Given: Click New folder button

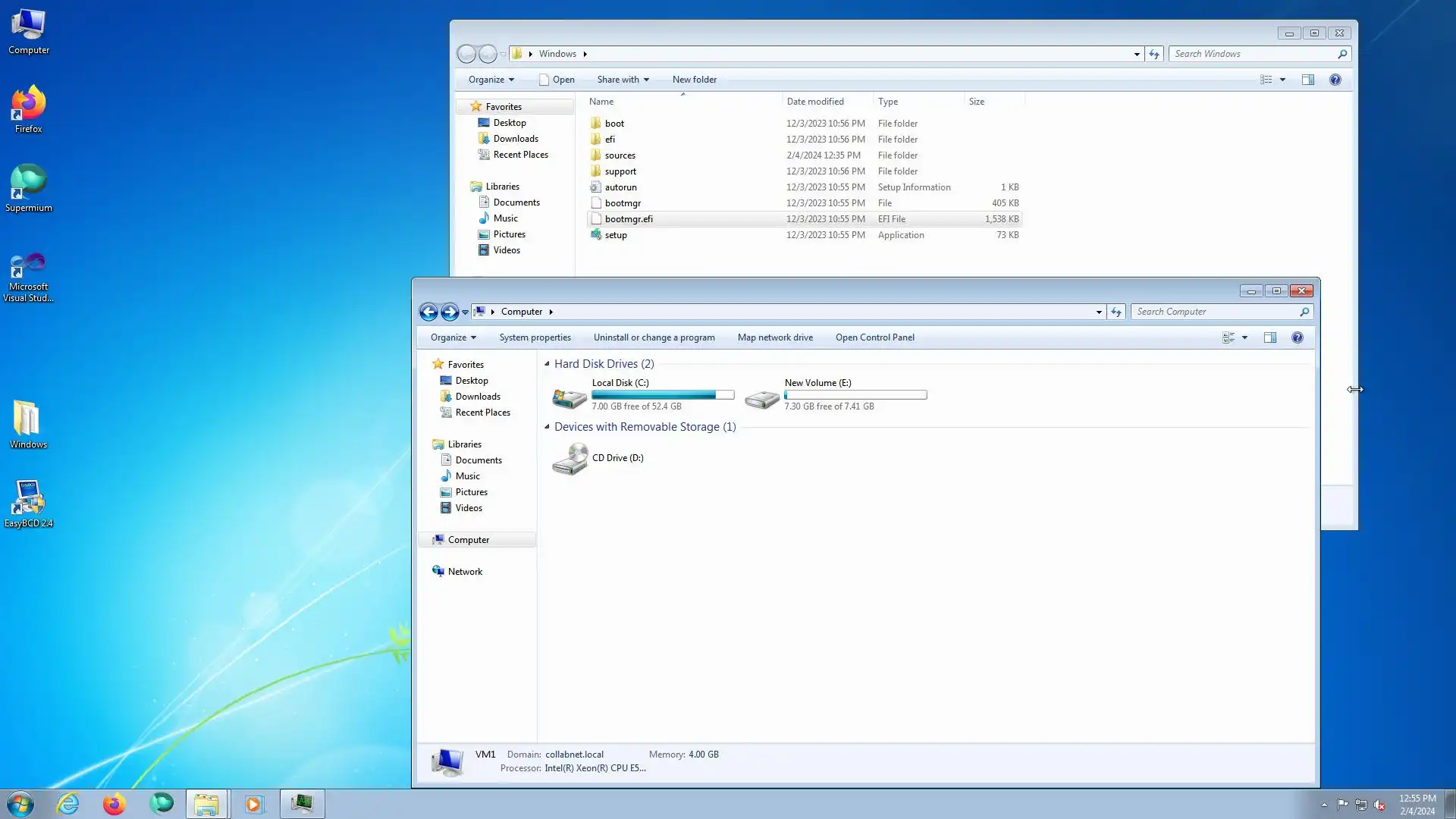Looking at the screenshot, I should point(694,80).
